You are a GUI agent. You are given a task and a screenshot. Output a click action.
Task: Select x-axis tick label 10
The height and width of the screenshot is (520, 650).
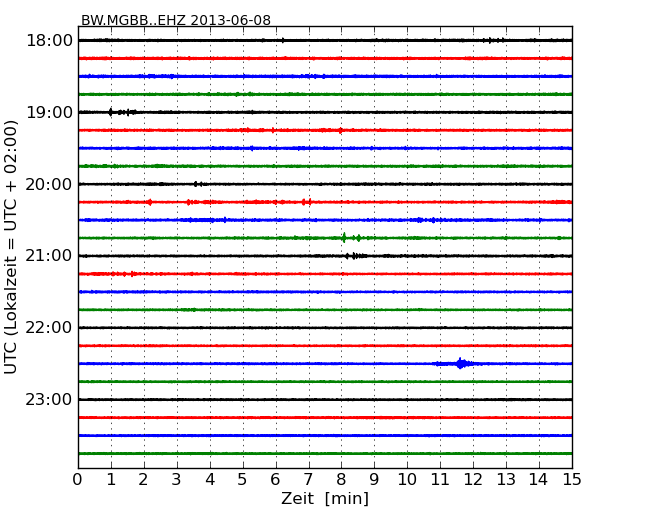point(407,480)
